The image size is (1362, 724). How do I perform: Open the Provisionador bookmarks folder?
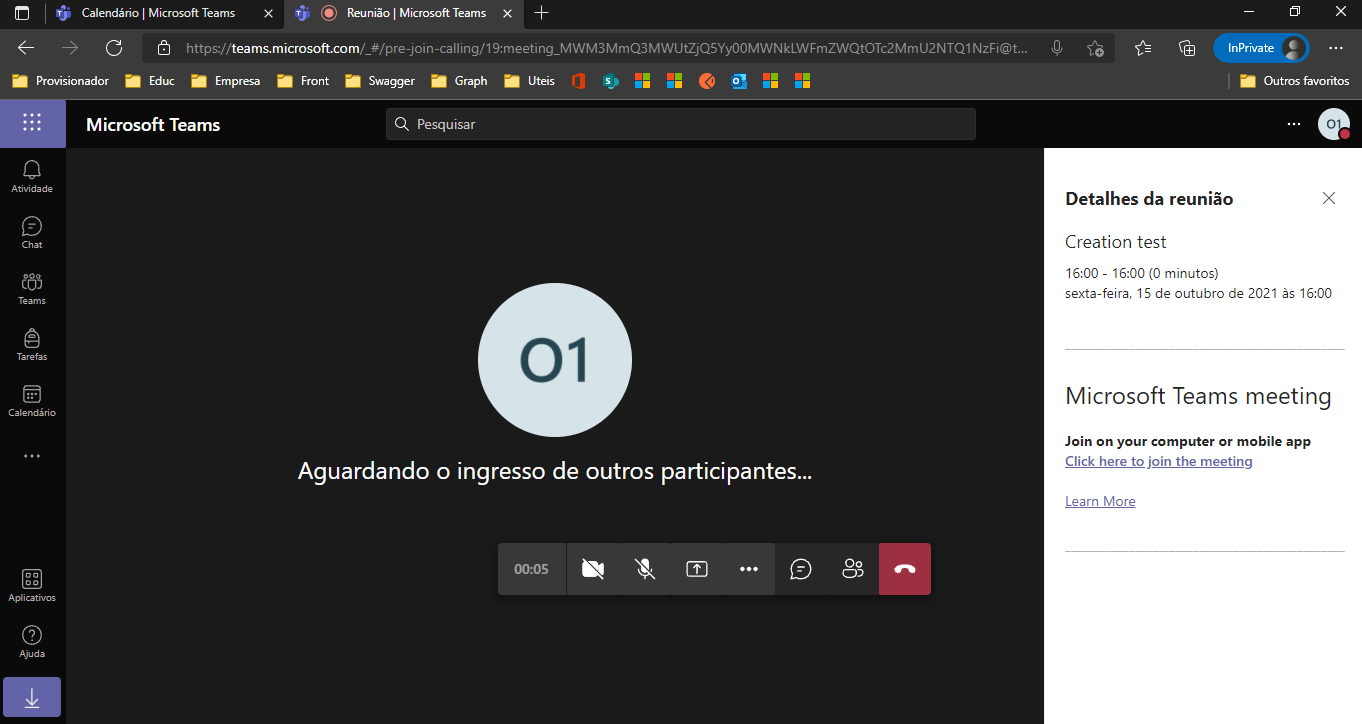61,81
